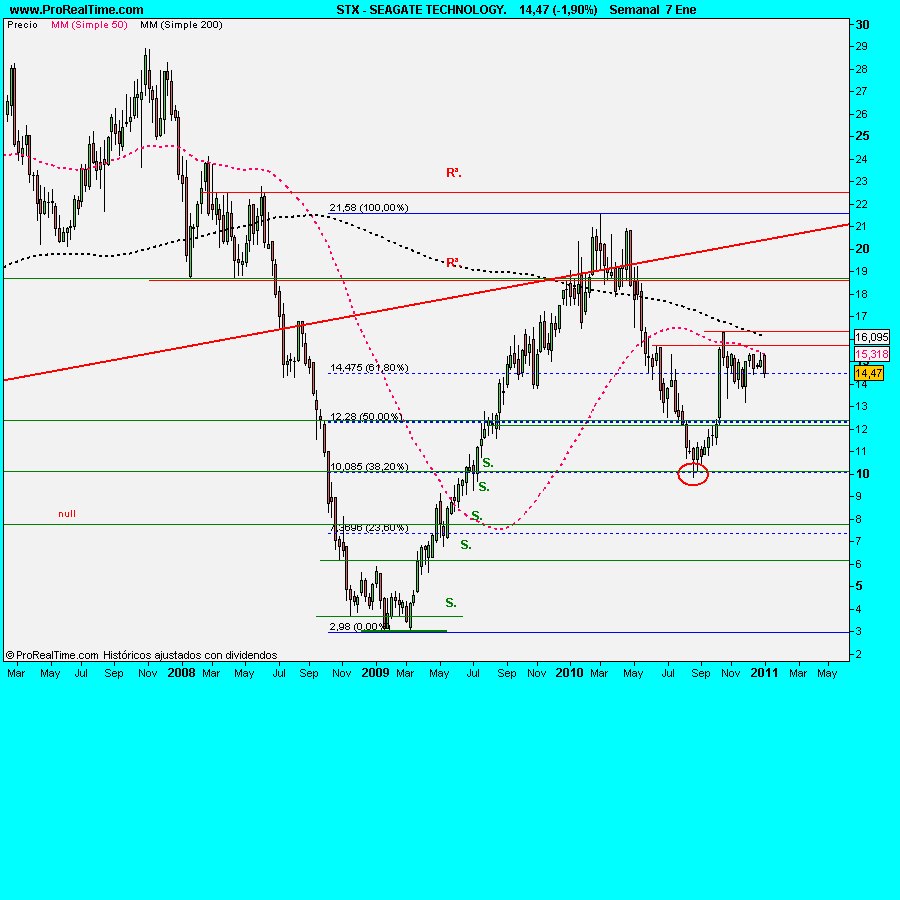Click the 14,475 (61,80%) Fibonacci label

click(x=369, y=367)
